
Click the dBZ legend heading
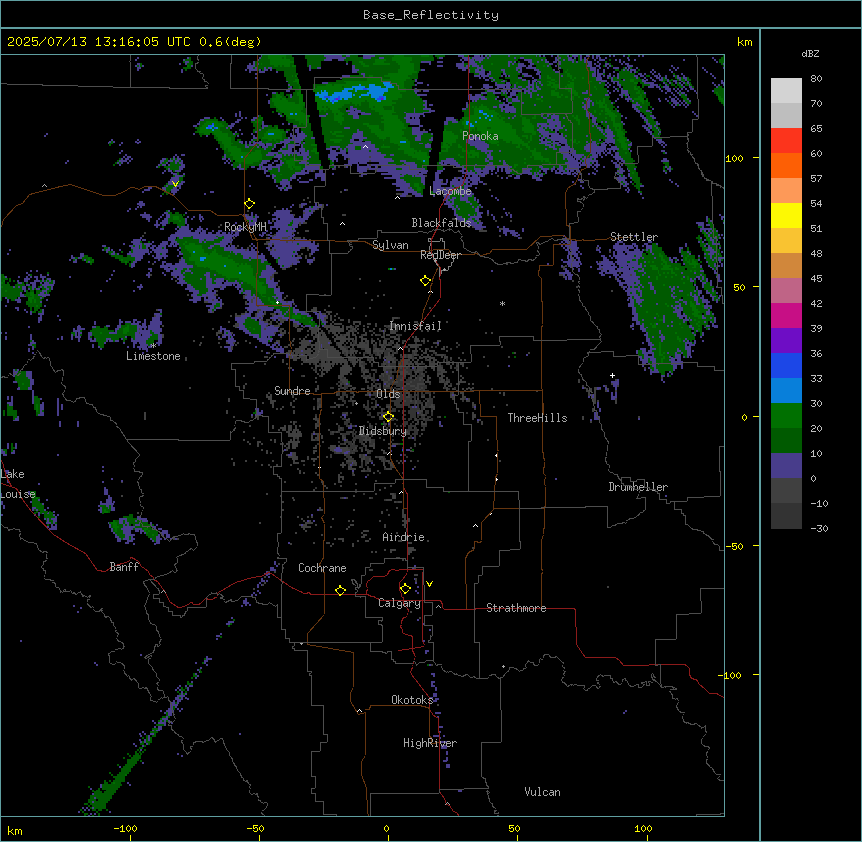[x=810, y=54]
